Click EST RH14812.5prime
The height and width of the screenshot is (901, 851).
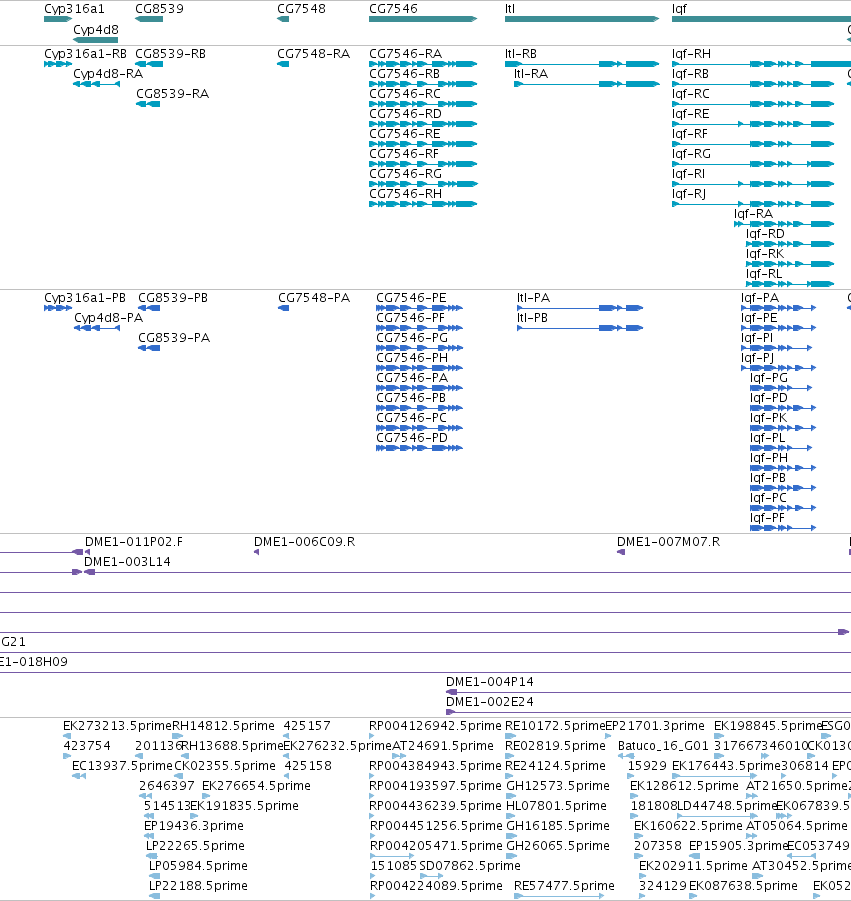point(178,736)
